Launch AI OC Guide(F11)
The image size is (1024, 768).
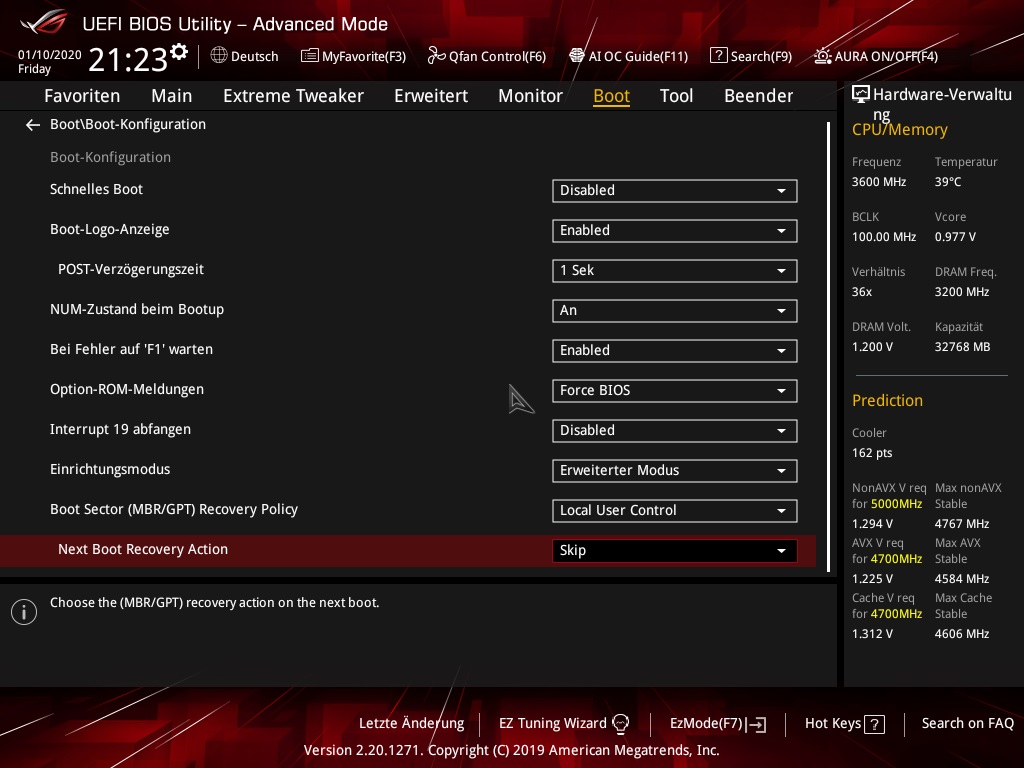click(628, 56)
